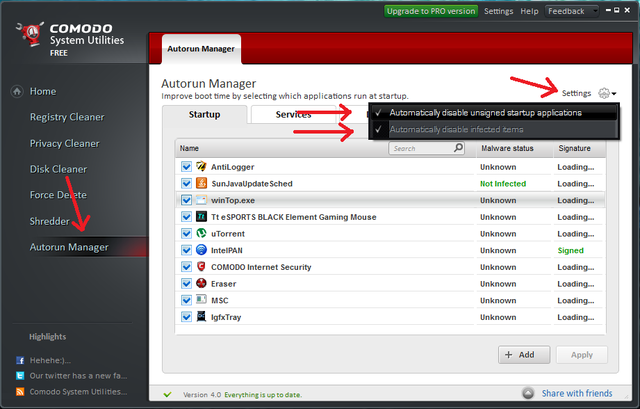Click Share with friends link

(577, 393)
